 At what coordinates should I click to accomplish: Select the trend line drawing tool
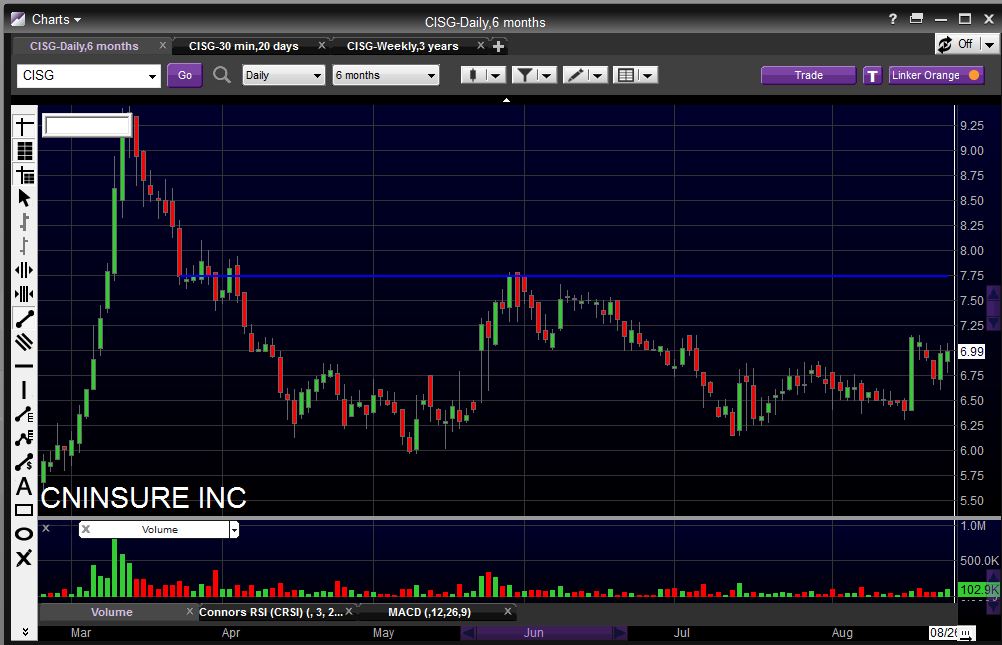click(x=24, y=319)
